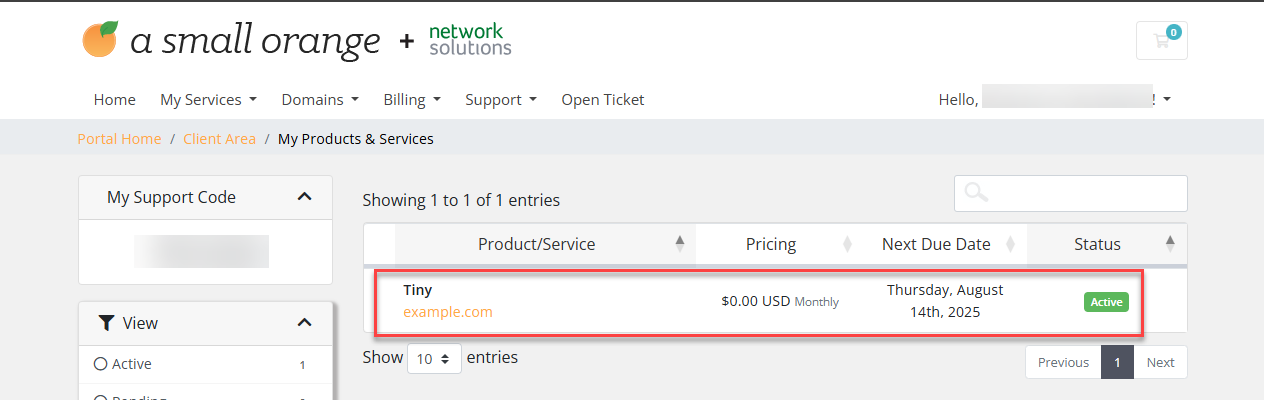Sort by Pricing column arrows
Image resolution: width=1264 pixels, height=400 pixels.
click(x=848, y=244)
